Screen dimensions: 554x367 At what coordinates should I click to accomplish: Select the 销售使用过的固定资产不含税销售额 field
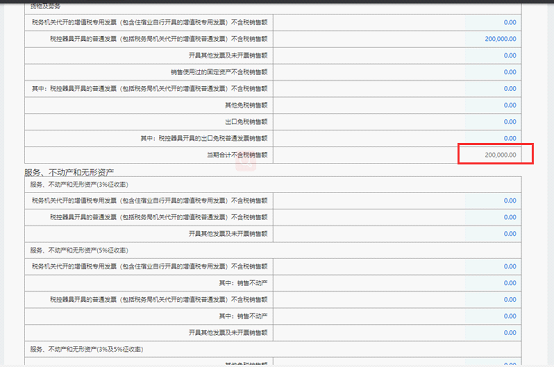(397, 72)
